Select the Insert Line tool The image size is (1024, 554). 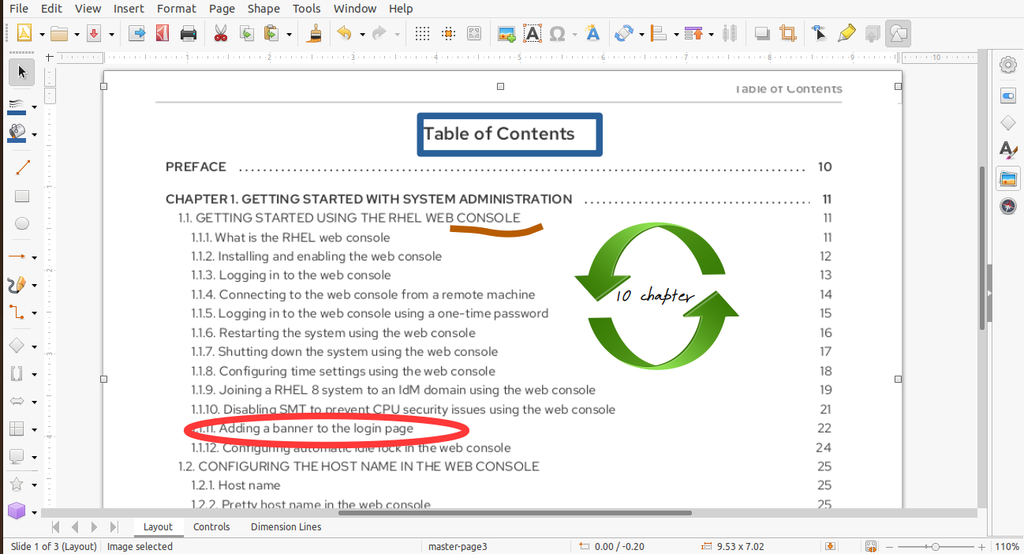tap(22, 168)
